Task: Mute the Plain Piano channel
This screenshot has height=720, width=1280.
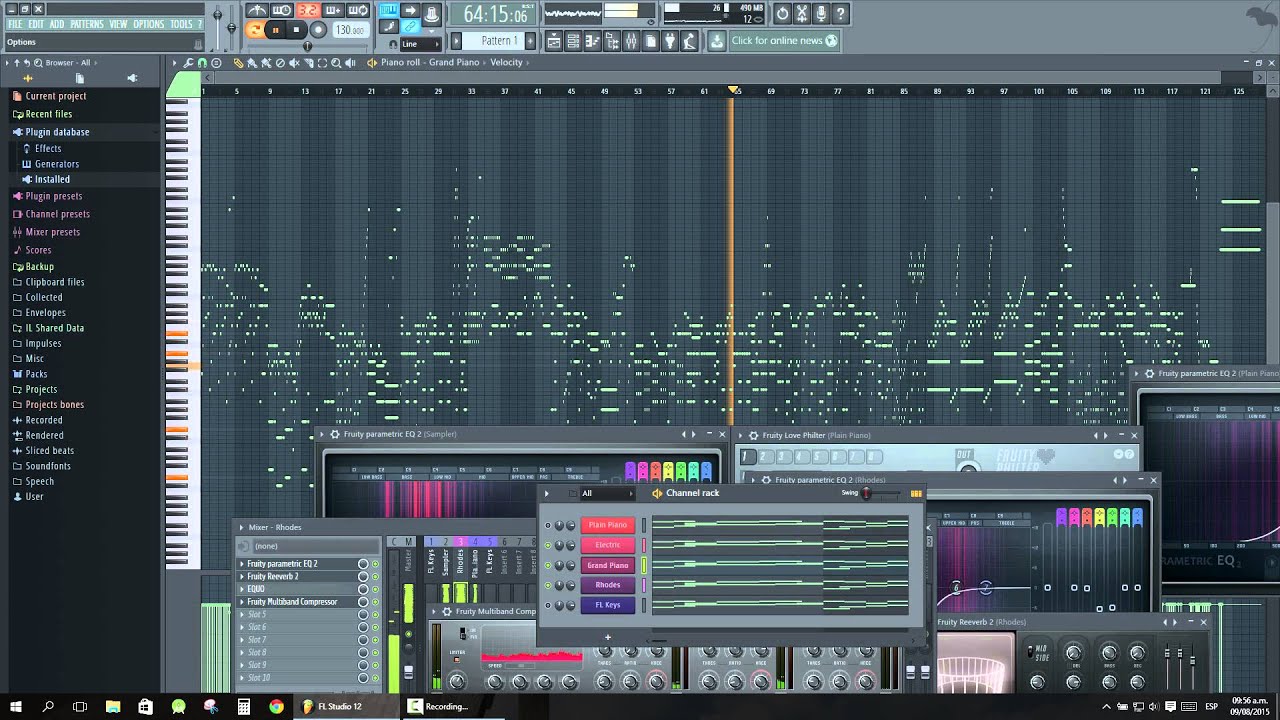Action: 548,525
